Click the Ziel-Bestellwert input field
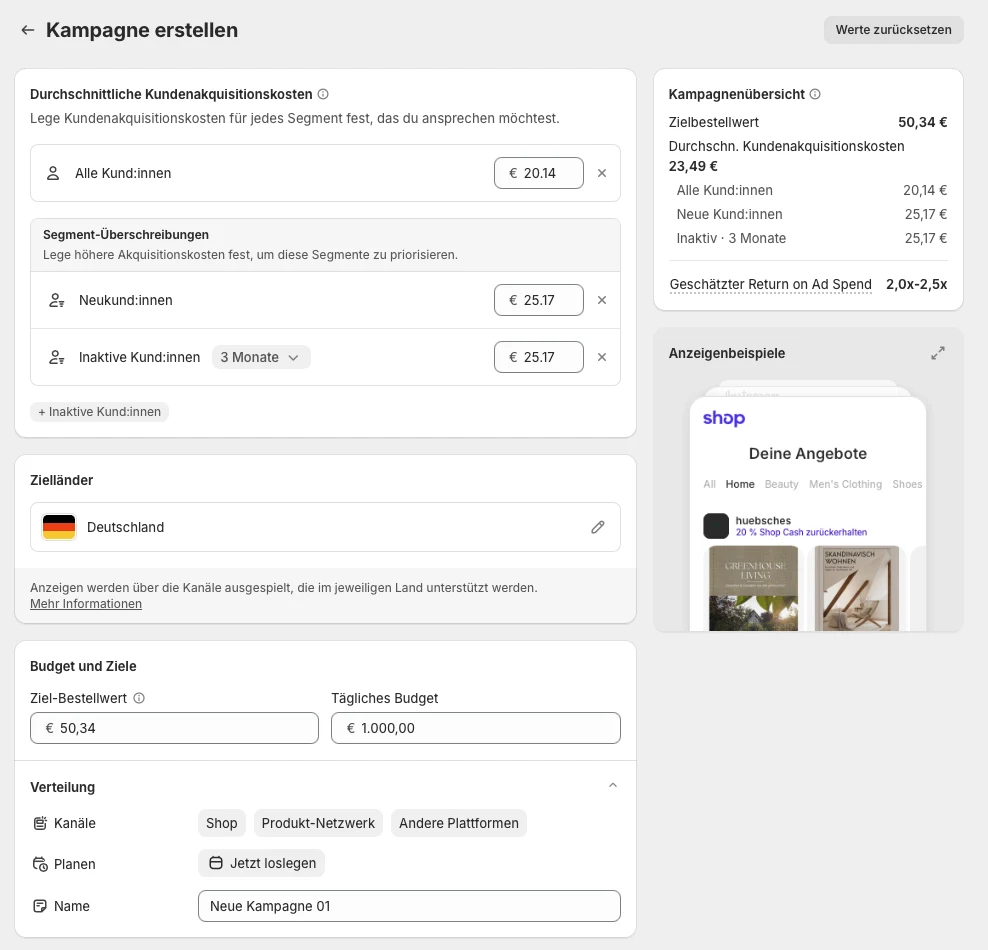 [x=175, y=728]
